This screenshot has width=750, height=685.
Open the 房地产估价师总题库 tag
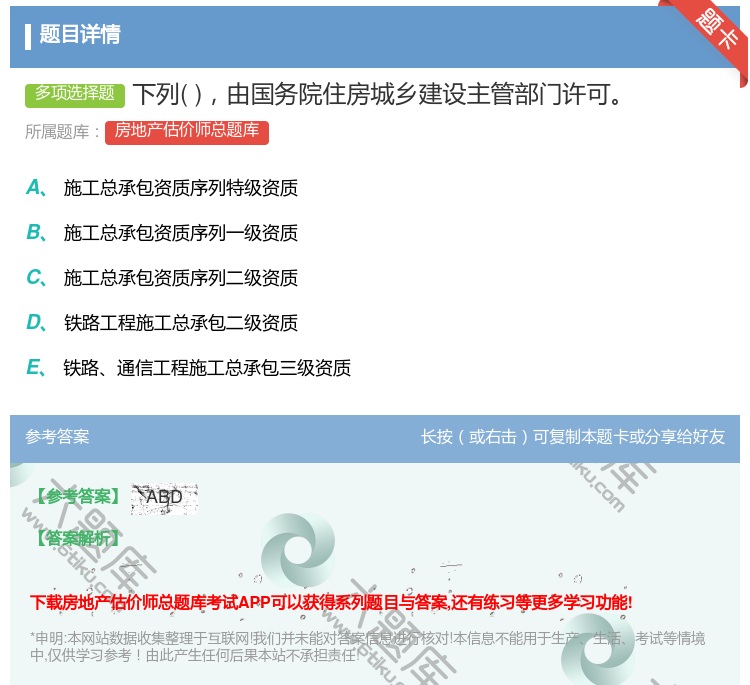(x=187, y=132)
